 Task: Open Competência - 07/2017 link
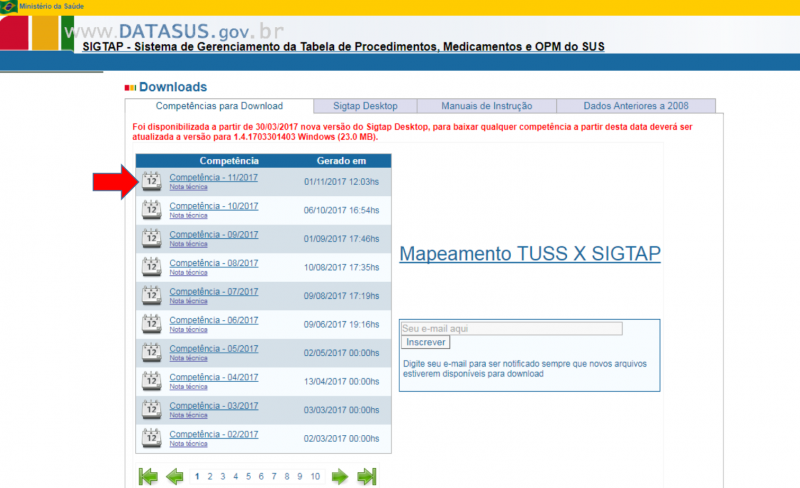tap(214, 291)
